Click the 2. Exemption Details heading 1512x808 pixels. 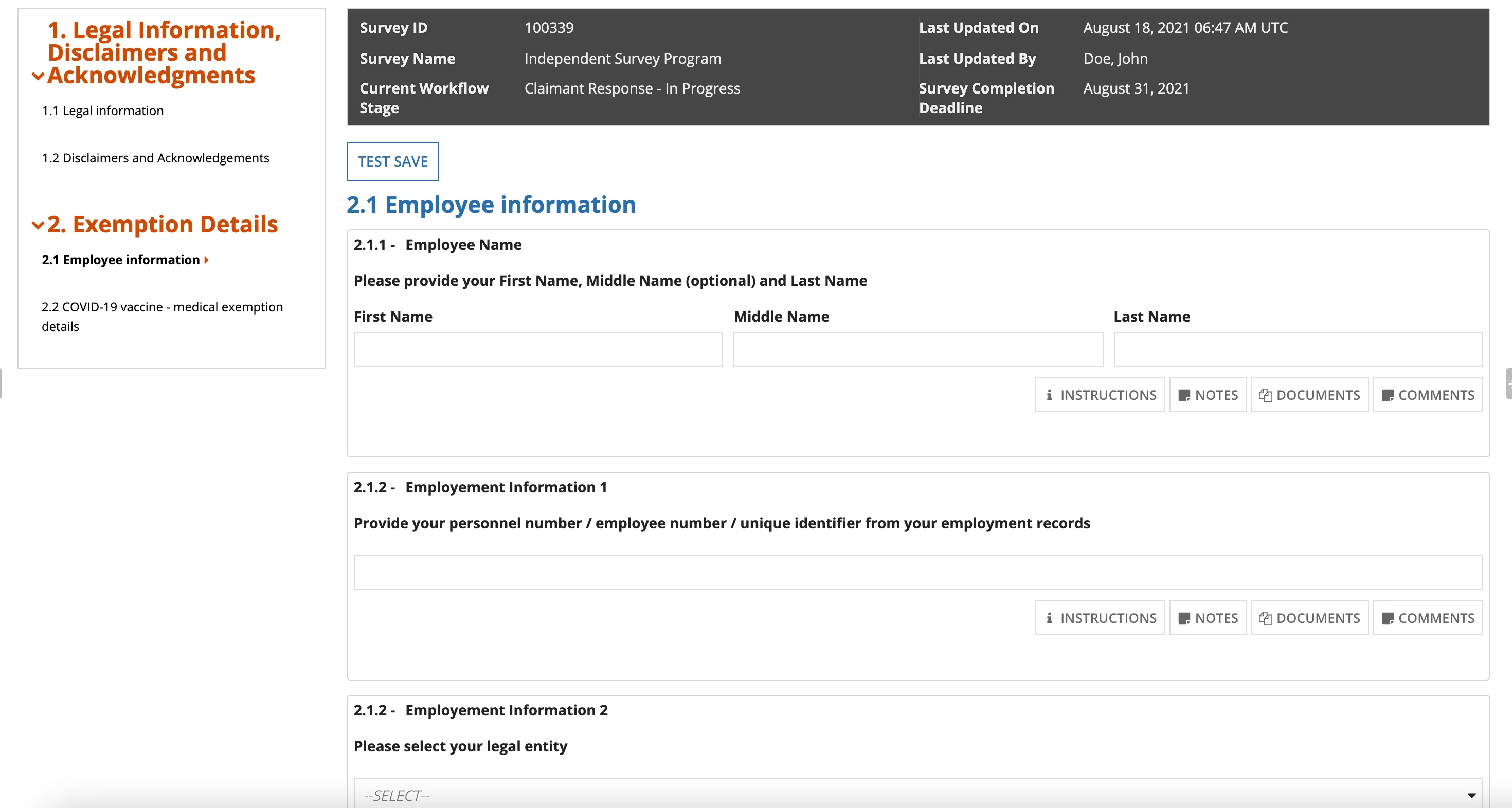[x=163, y=224]
